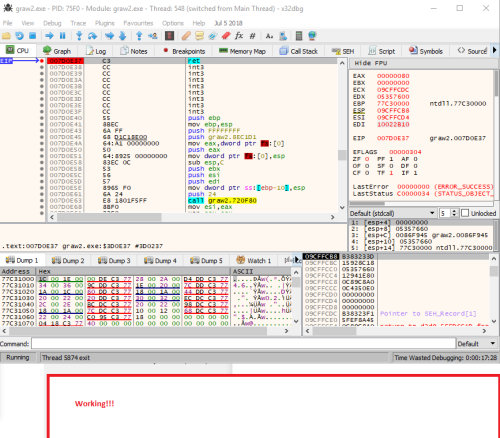Toggle breakpoint bullet at 007D0E5E
The height and width of the screenshot is (438, 500).
42,187
